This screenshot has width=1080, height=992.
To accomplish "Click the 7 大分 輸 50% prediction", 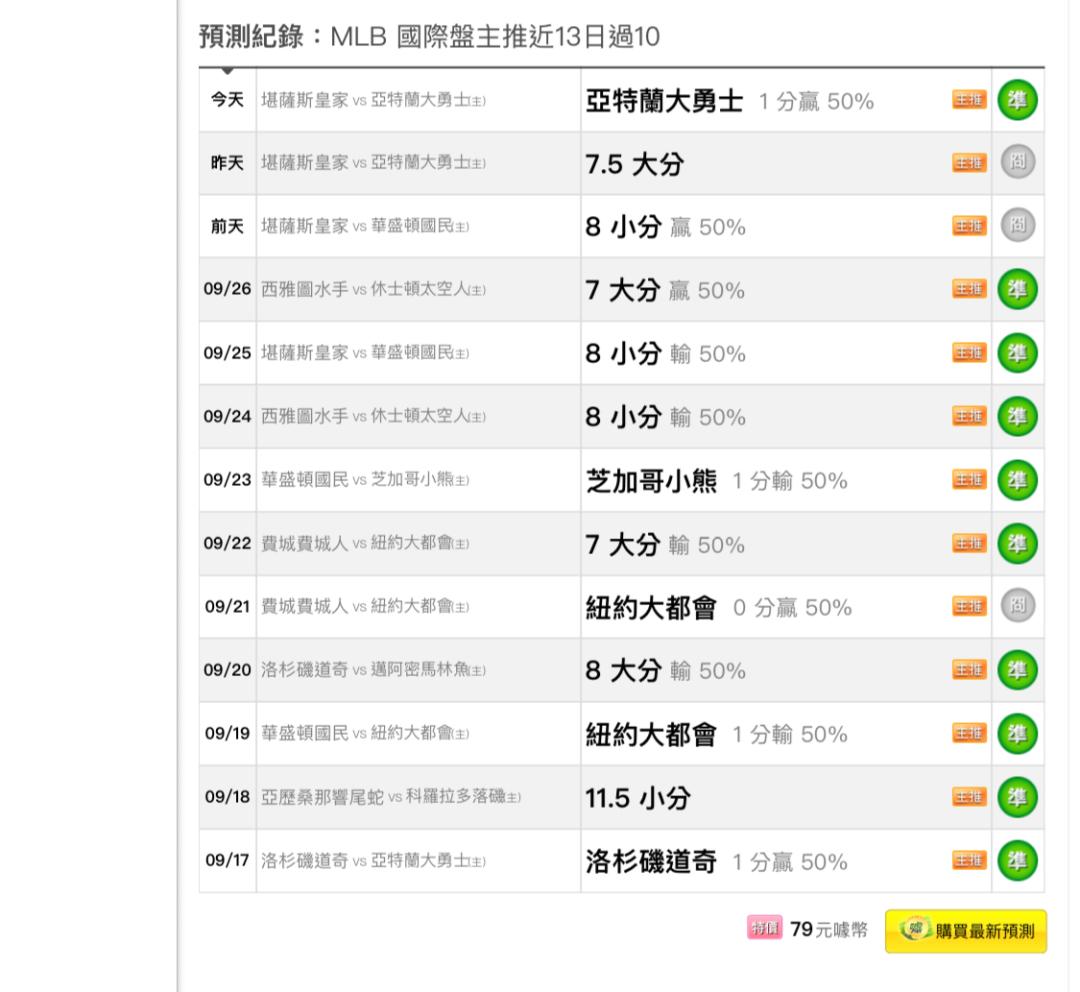I will 665,545.
